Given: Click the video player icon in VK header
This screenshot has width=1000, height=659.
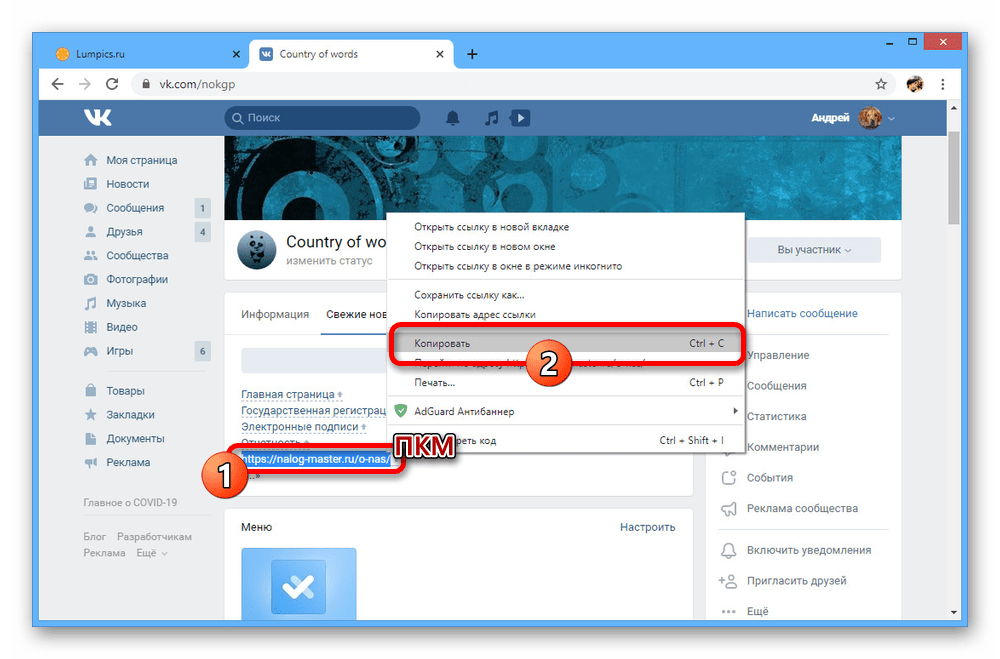Looking at the screenshot, I should (520, 118).
